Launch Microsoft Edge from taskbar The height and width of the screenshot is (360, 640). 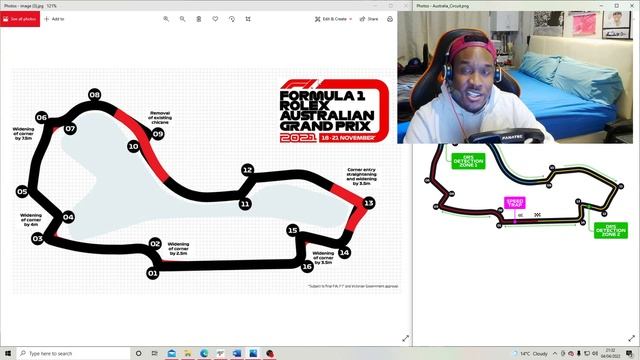[204, 353]
